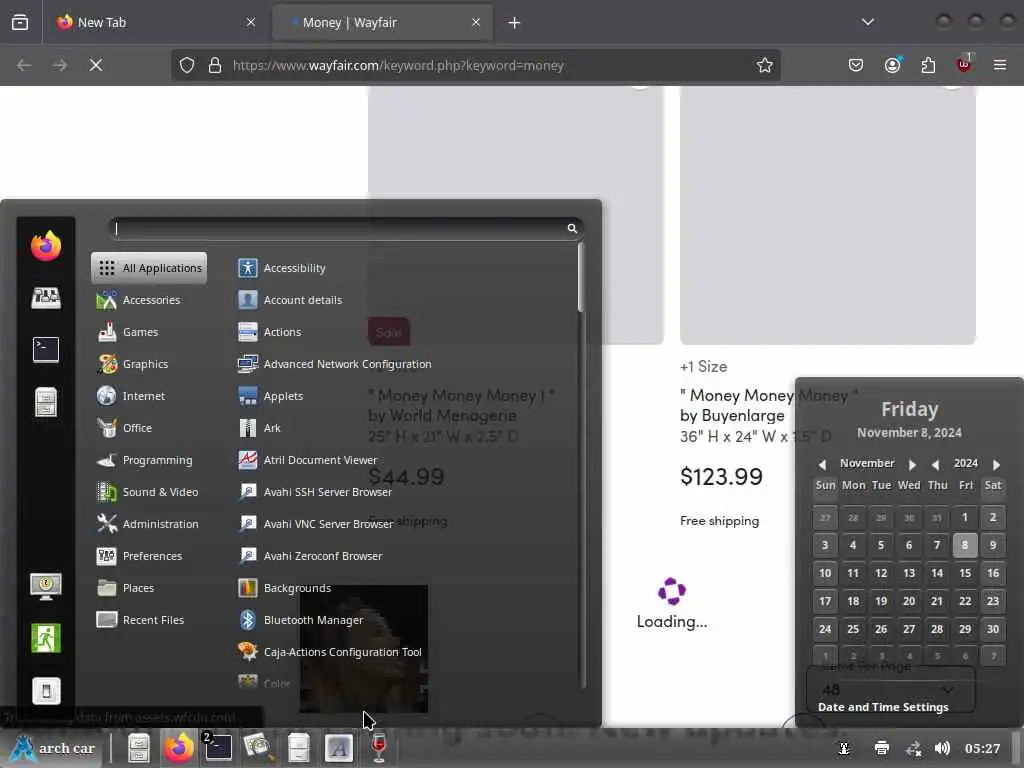
Task: Select the All Applications category
Action: coord(150,268)
